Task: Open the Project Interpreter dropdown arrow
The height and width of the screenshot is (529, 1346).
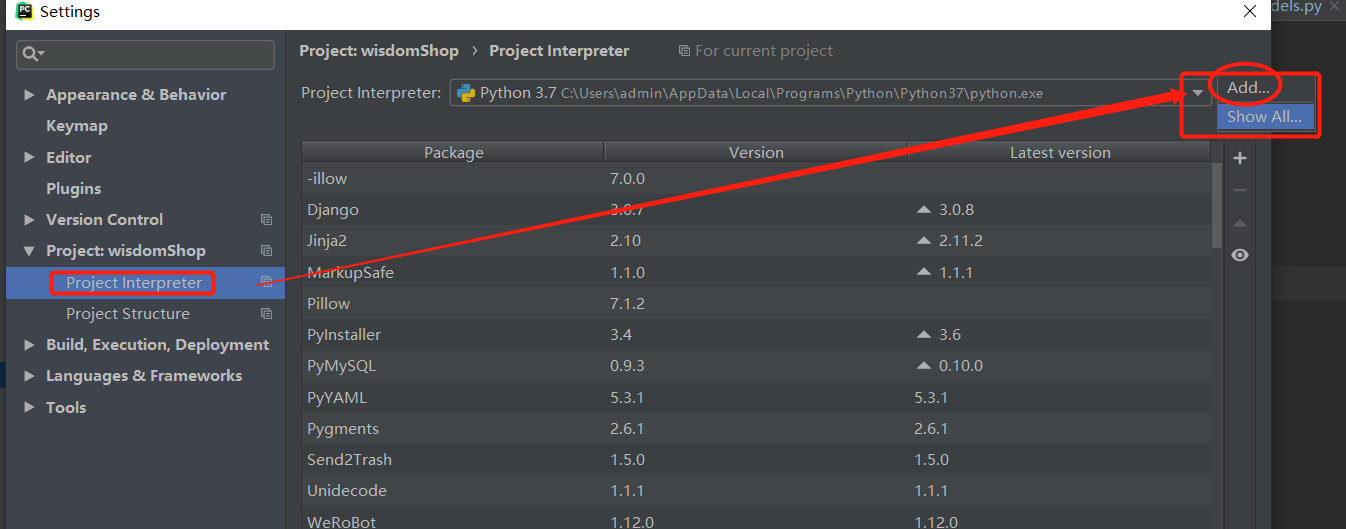Action: [x=1197, y=94]
